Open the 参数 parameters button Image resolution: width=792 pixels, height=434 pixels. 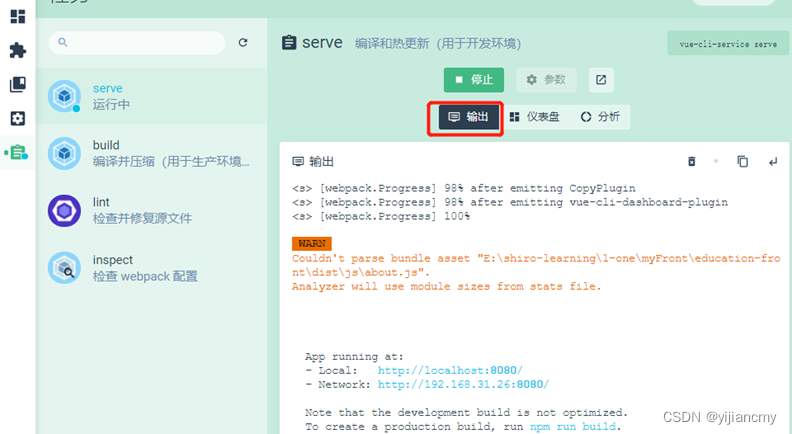coord(546,80)
